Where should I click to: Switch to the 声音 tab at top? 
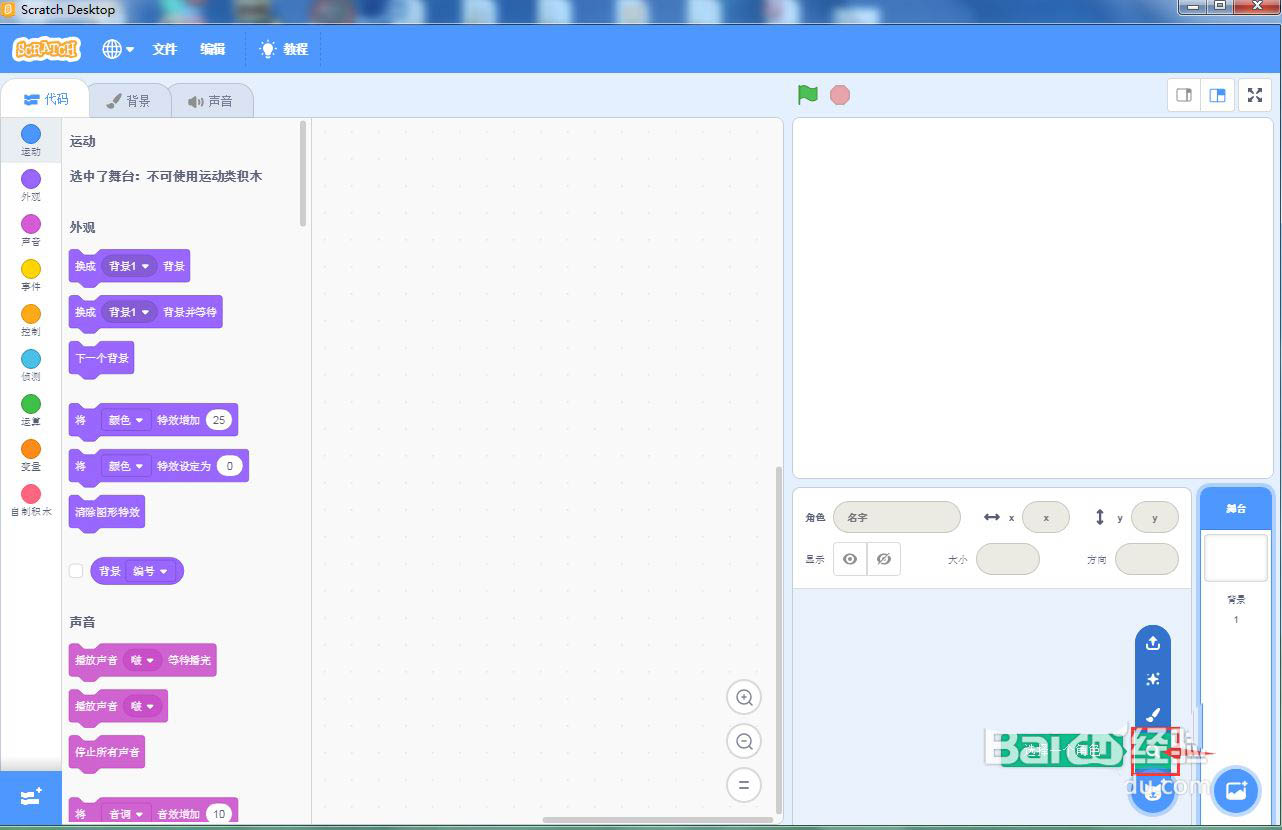click(x=210, y=101)
